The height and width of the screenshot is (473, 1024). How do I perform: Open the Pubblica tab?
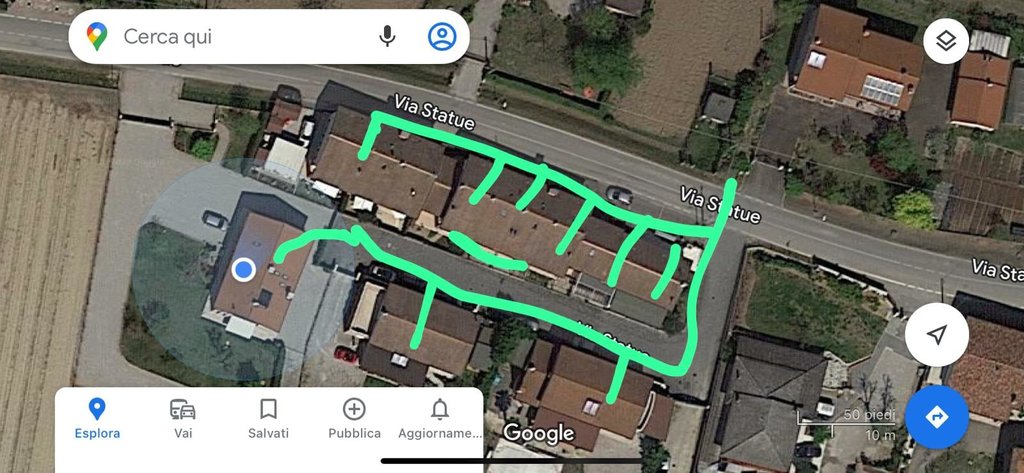[x=354, y=418]
